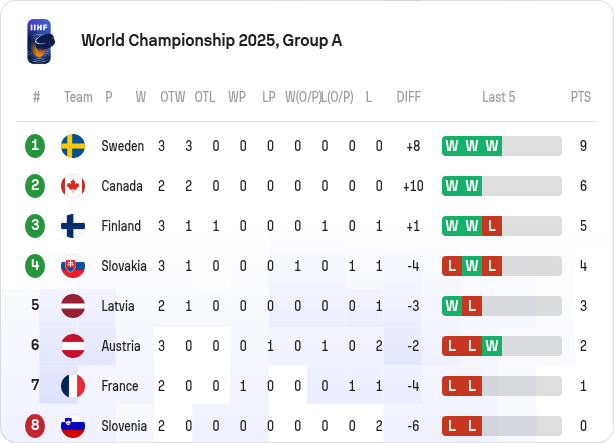Viewport: 614px width, 443px height.
Task: Click the green rank 1 badge
Action: (x=35, y=146)
